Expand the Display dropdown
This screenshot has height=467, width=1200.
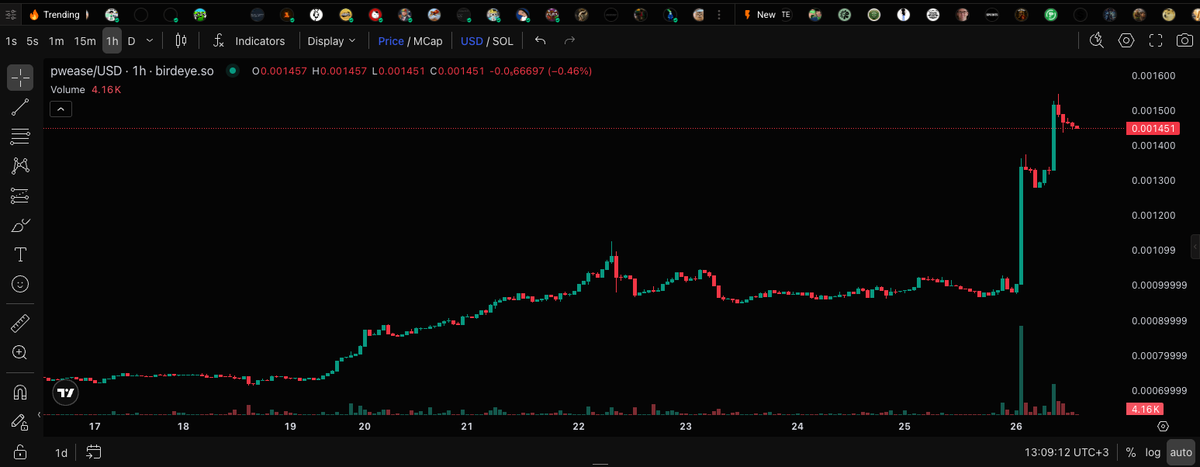coord(331,41)
